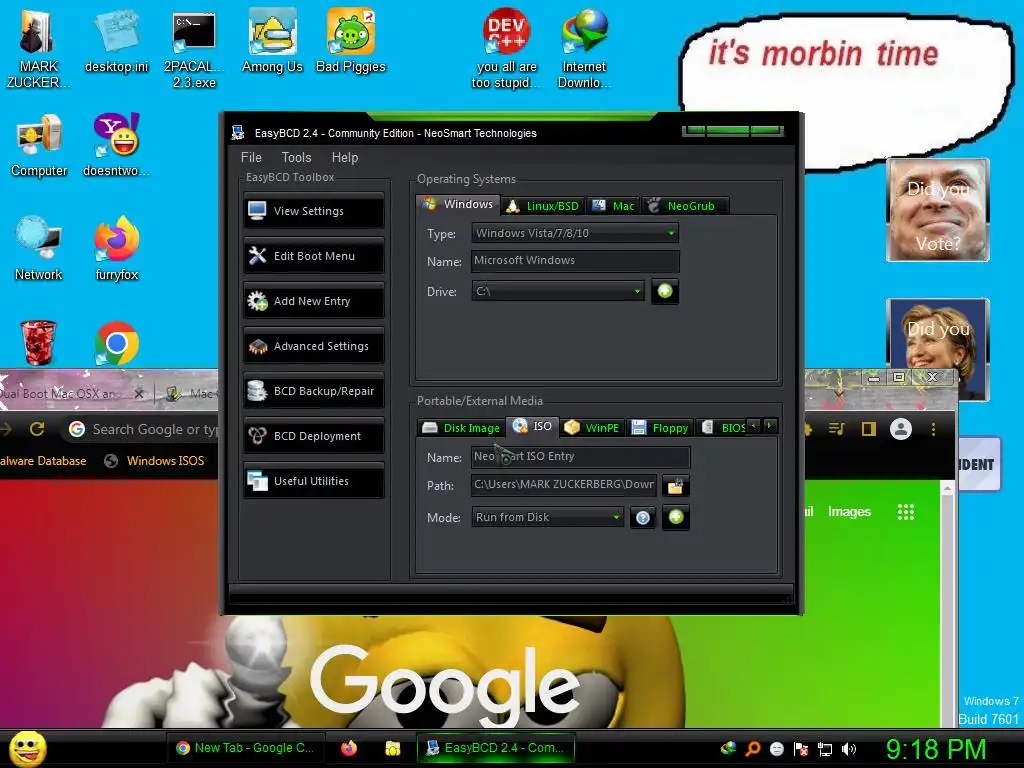Open Advanced Settings
This screenshot has height=768, width=1024.
coord(314,346)
